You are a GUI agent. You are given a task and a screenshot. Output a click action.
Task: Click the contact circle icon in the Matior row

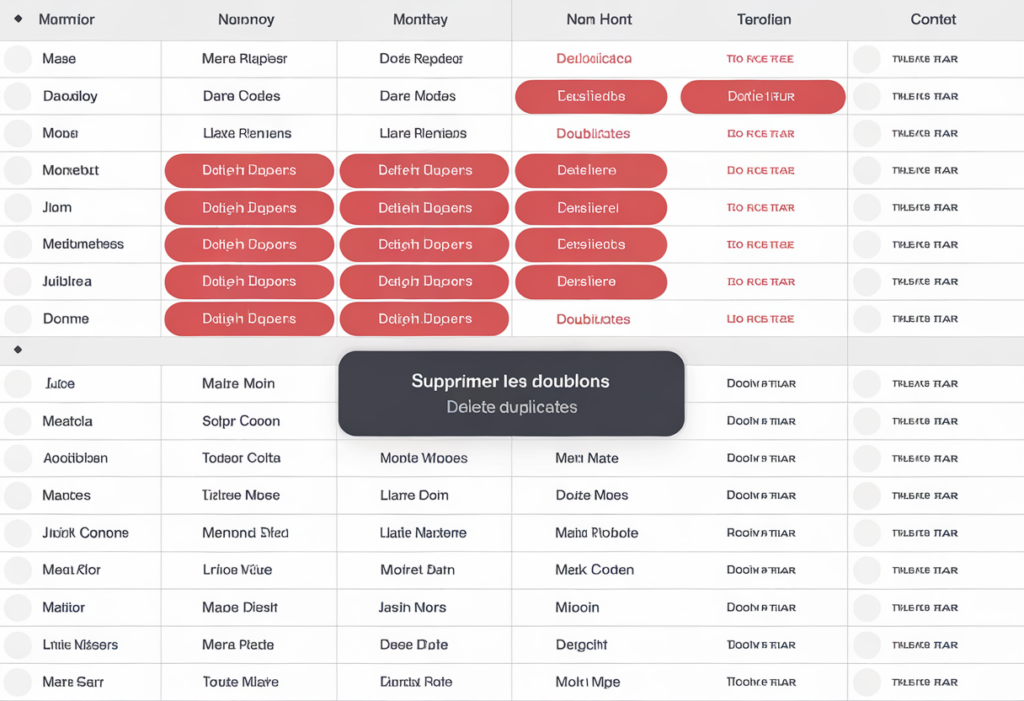867,607
